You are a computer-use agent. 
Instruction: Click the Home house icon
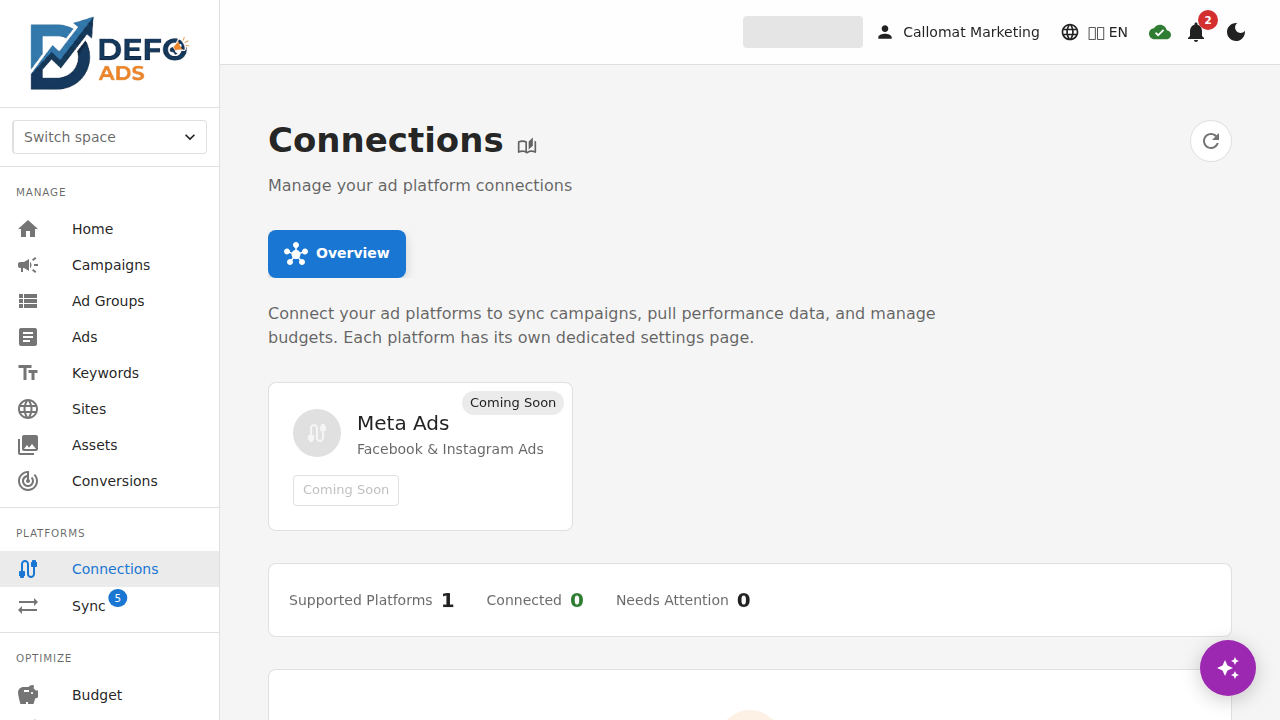coord(28,229)
